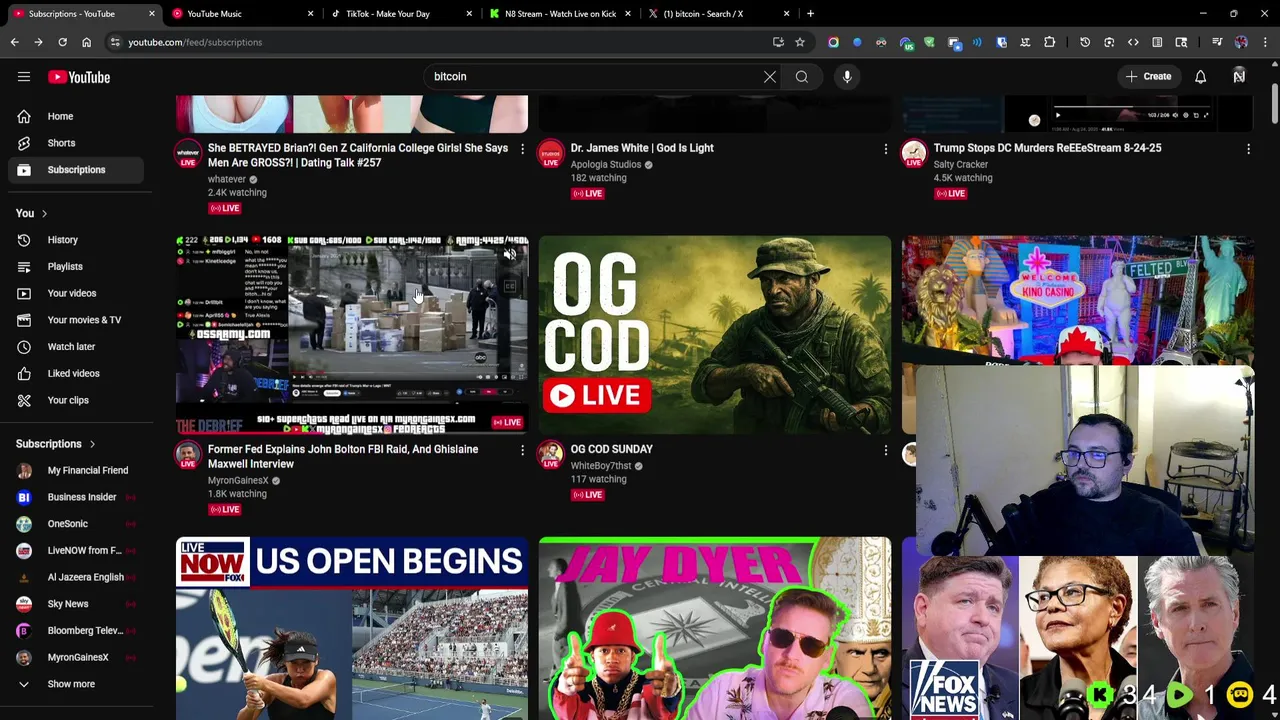This screenshot has width=1280, height=720.
Task: Open Liked videos list
Action: (76, 373)
